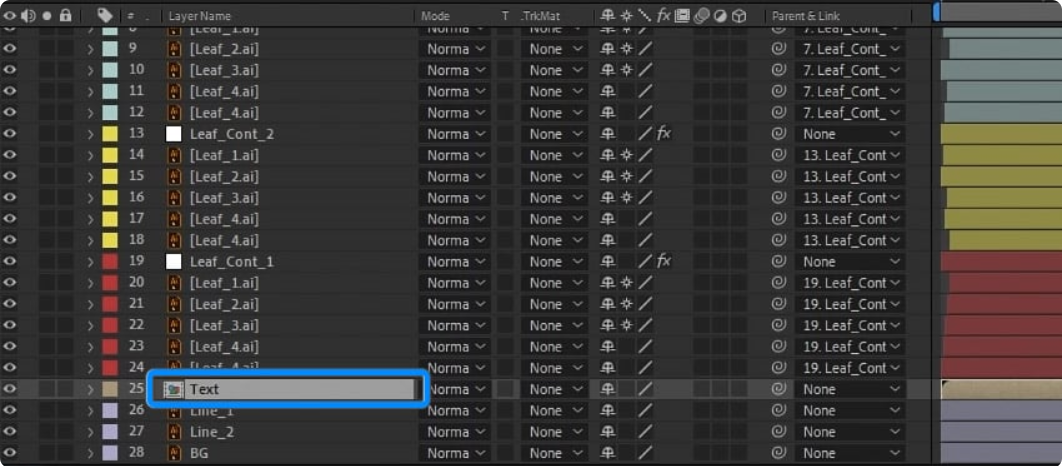Click the yellow timeline bar of Leaf_Cont_2
Screen dimensions: 1063x466
pyautogui.click(x=1001, y=134)
